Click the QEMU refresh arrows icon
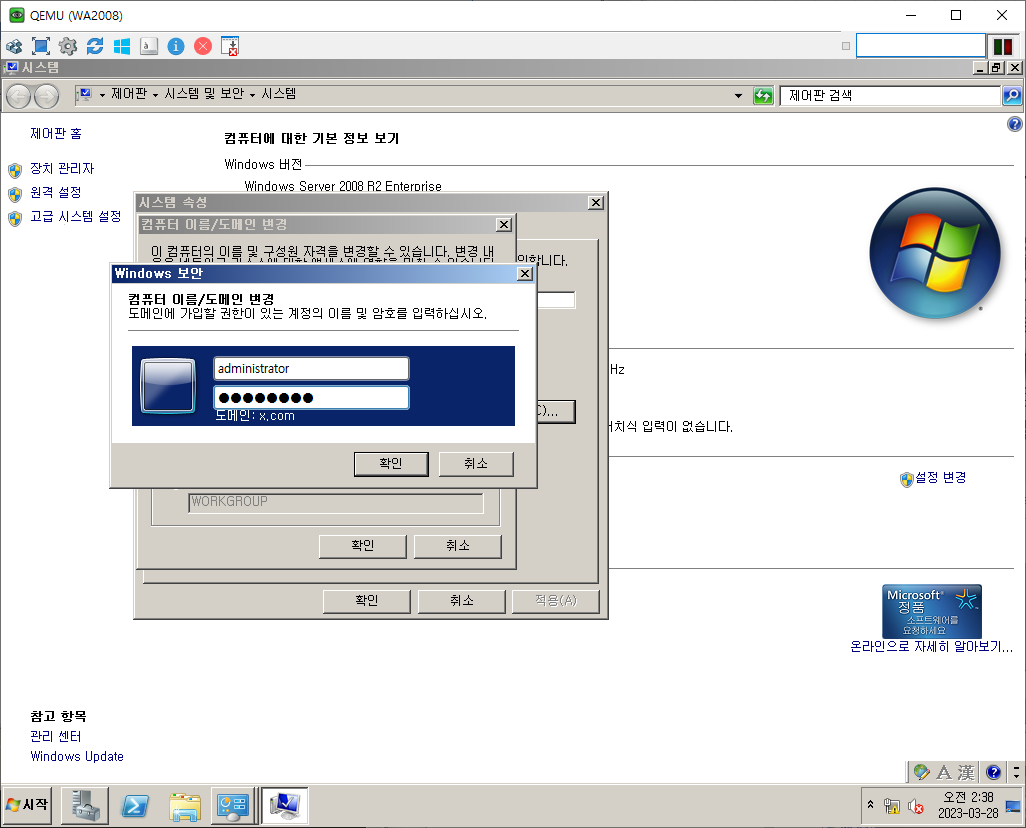 [95, 46]
